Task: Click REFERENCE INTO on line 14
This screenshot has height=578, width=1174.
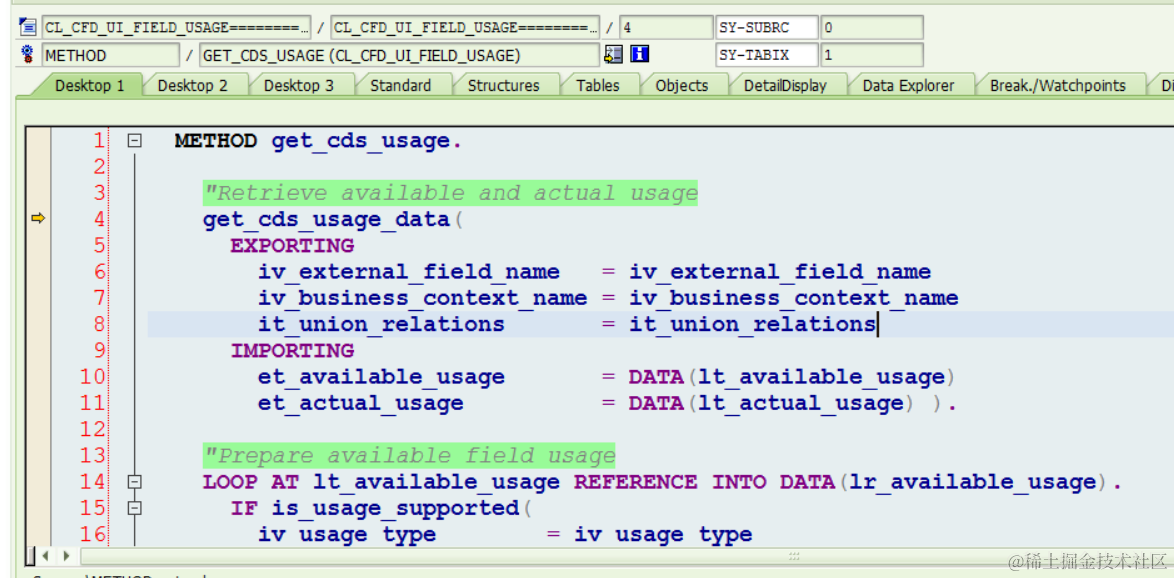Action: click(x=670, y=482)
